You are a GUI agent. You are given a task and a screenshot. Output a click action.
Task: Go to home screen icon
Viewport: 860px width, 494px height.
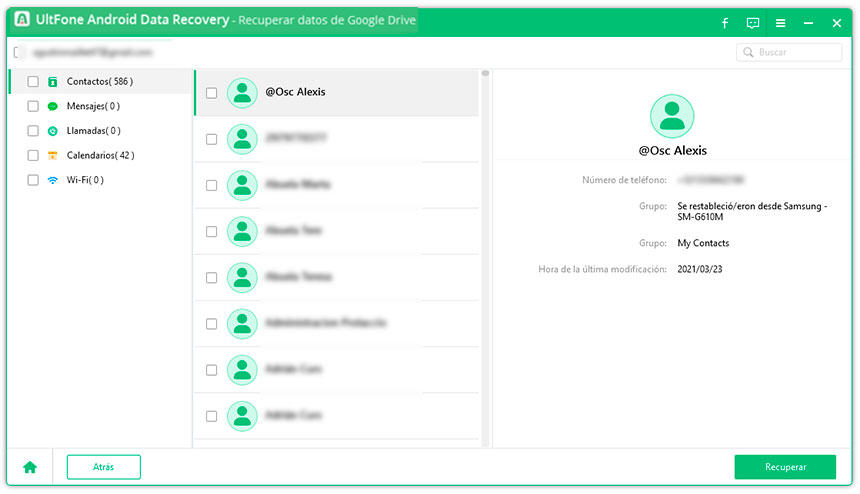(x=30, y=467)
